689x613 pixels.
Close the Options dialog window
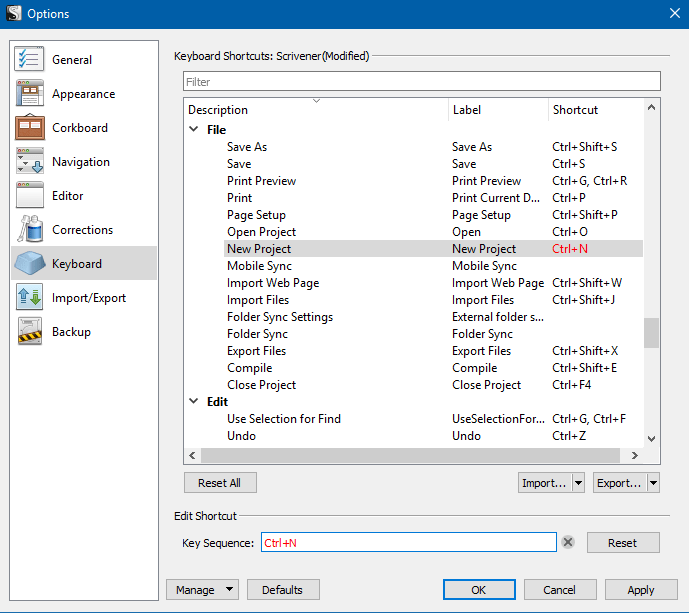(x=675, y=13)
